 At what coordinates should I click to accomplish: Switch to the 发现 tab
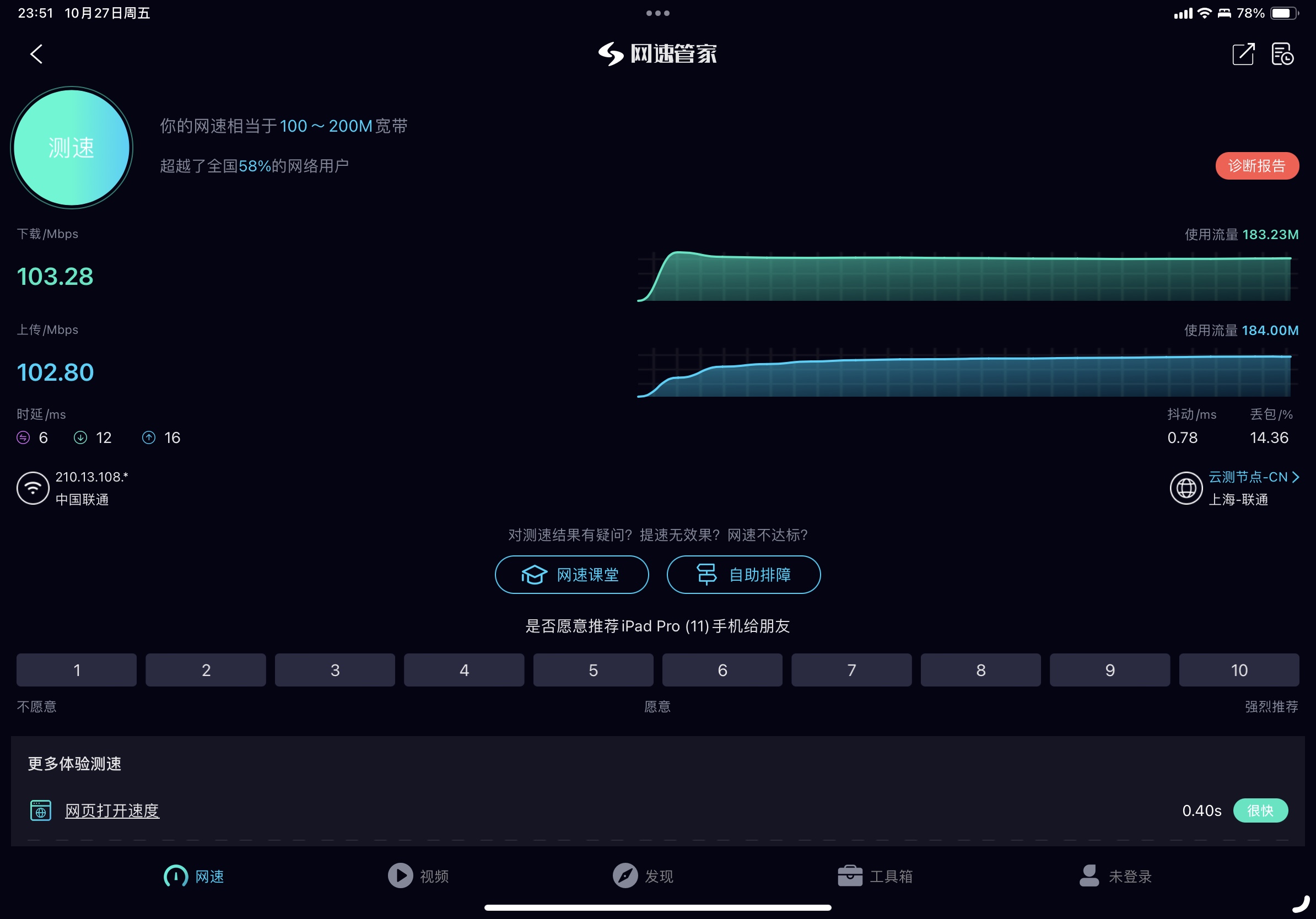[643, 876]
